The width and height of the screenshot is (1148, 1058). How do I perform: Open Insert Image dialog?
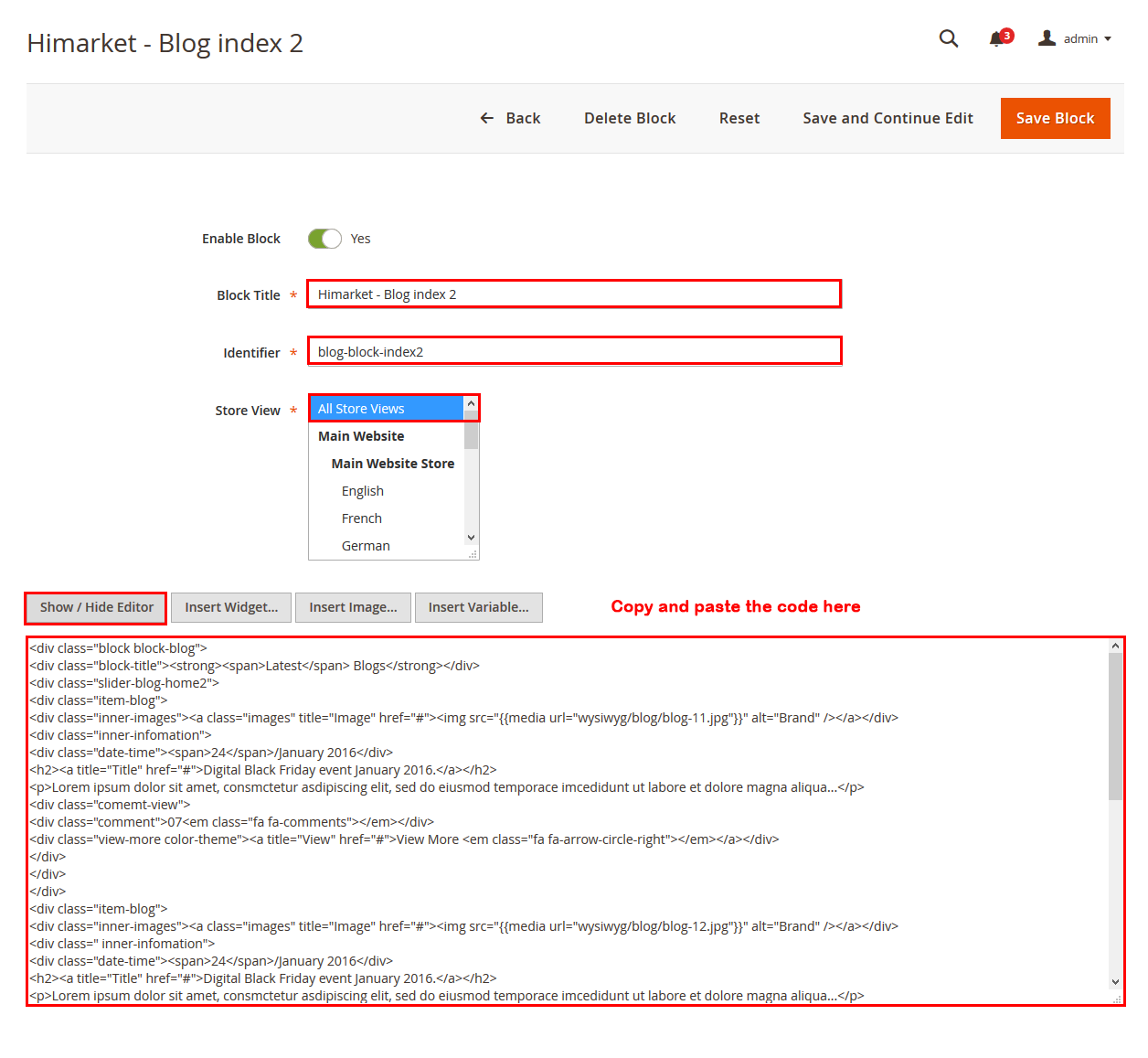click(x=353, y=607)
